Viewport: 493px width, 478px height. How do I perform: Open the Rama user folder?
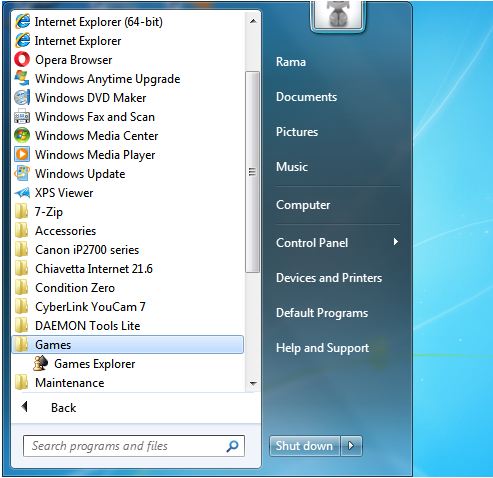291,62
